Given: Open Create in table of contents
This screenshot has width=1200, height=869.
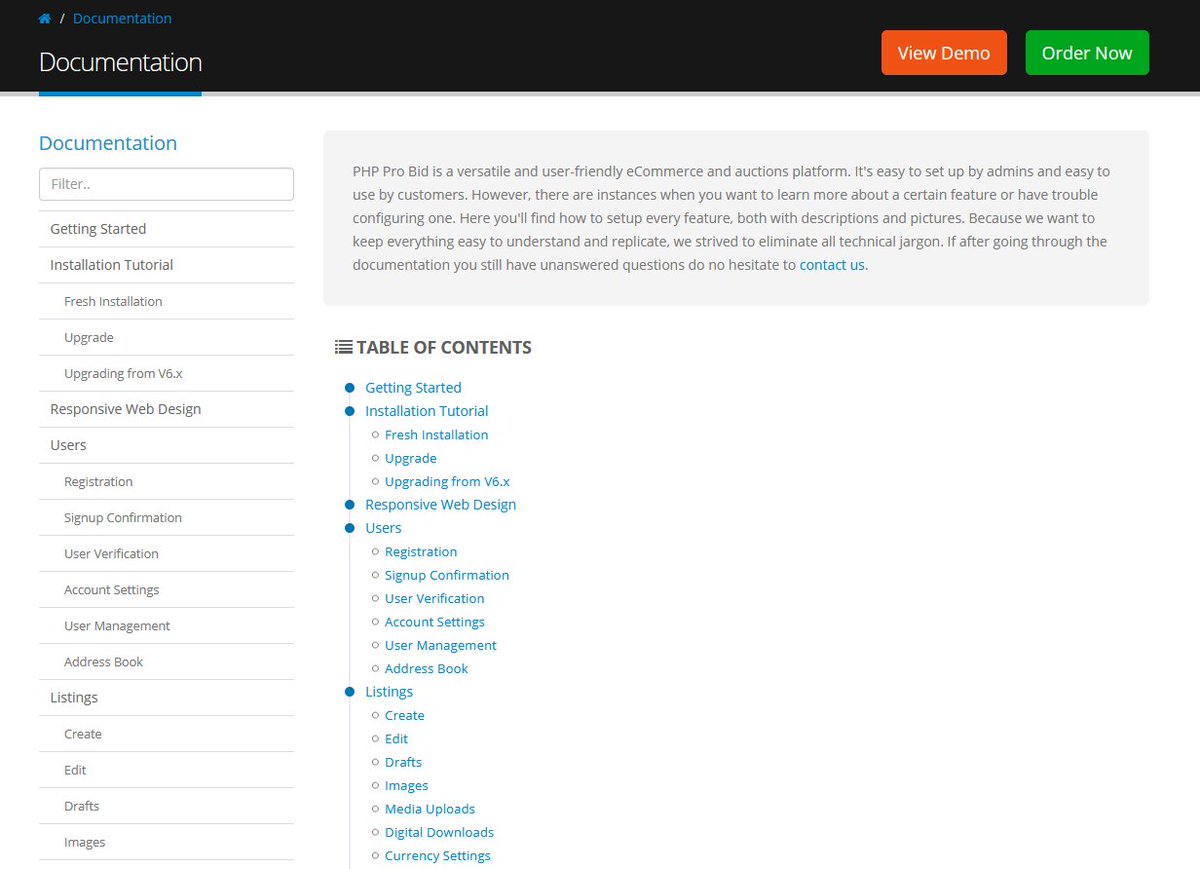Looking at the screenshot, I should coord(404,715).
